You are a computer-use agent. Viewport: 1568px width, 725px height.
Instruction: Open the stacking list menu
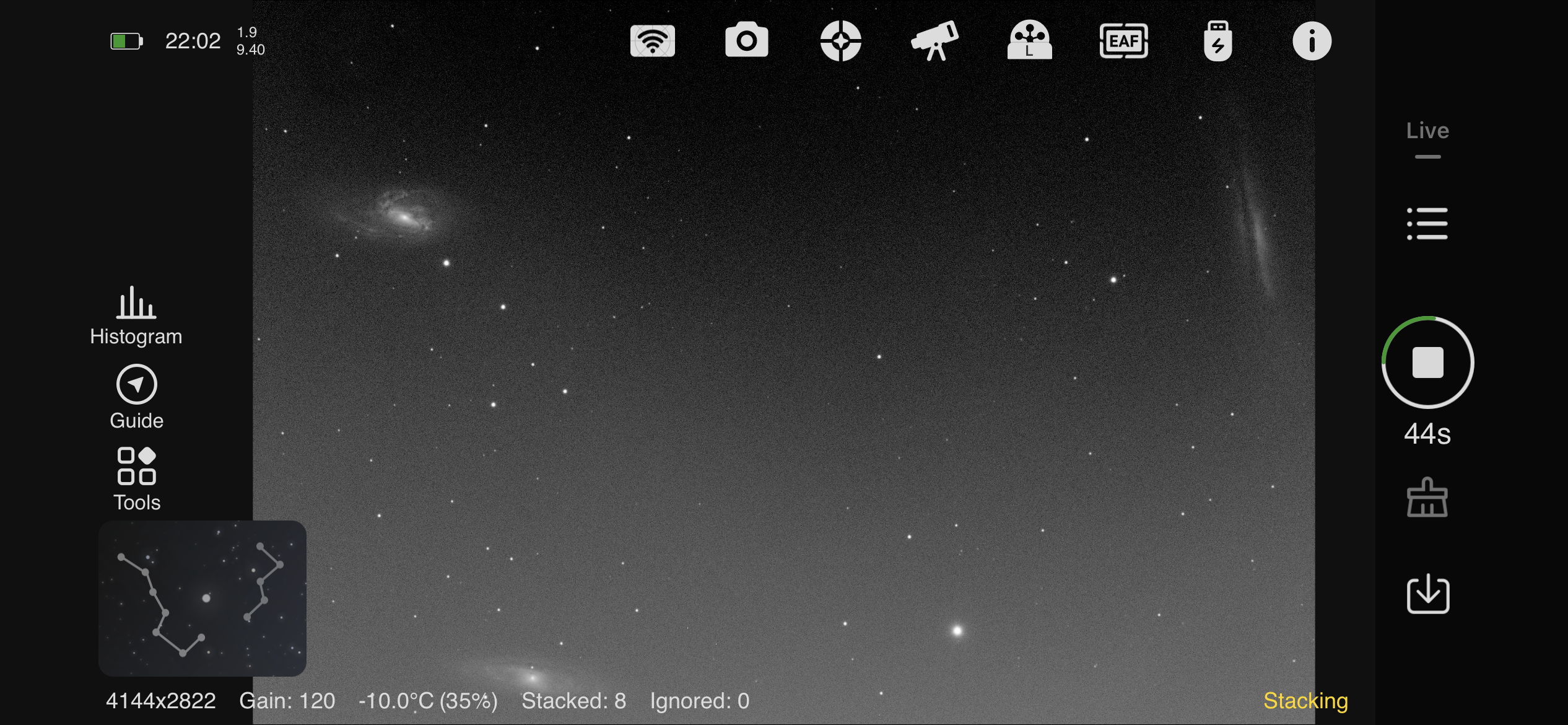[x=1427, y=224]
